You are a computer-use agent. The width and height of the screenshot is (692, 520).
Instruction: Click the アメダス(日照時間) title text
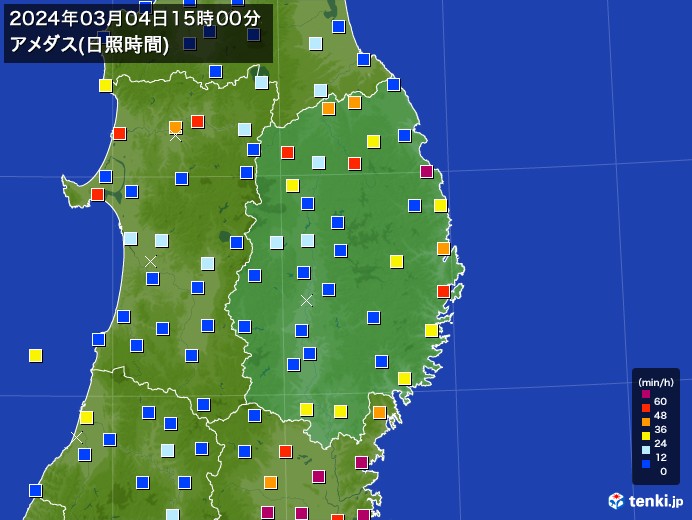tap(89, 45)
